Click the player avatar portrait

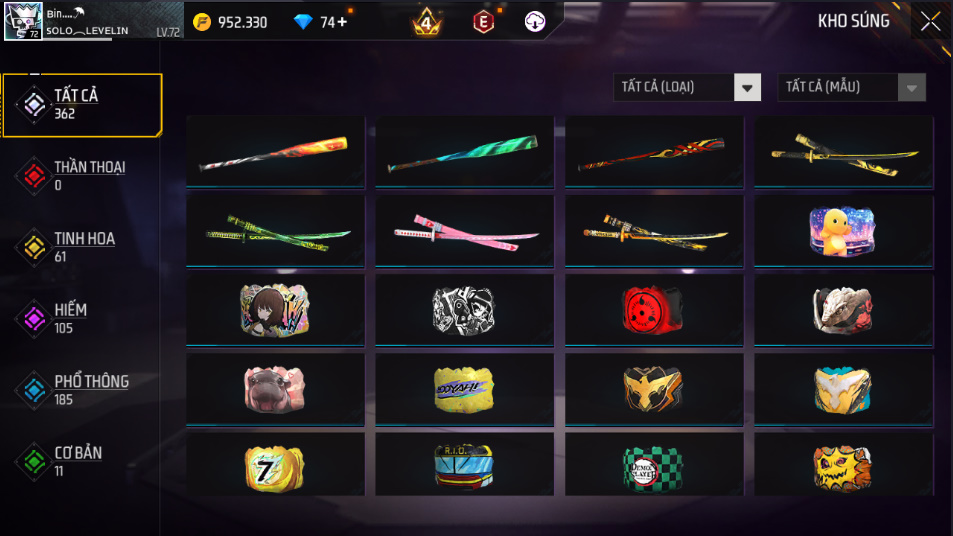(x=23, y=21)
